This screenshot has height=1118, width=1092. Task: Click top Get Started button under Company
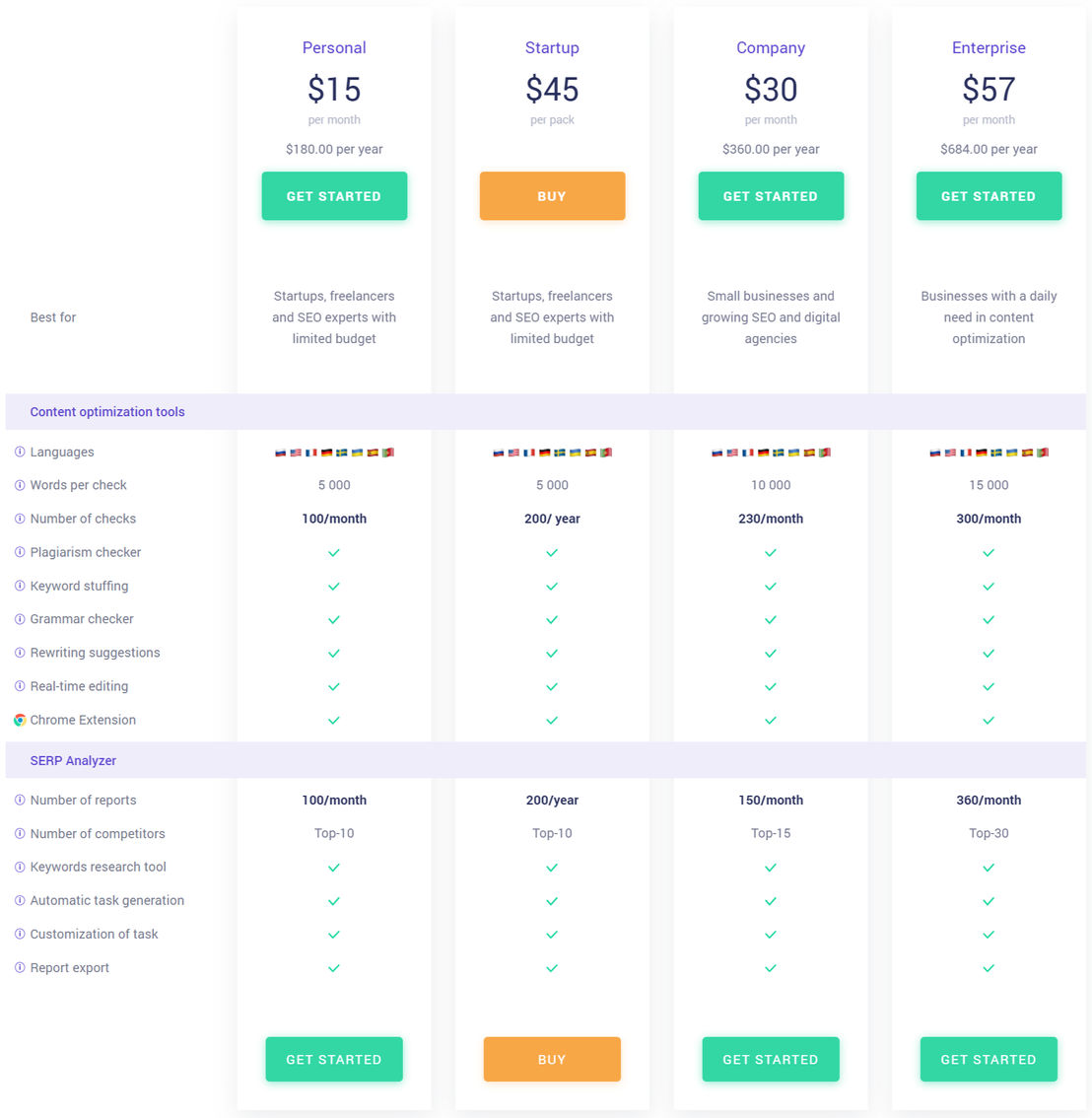coord(771,196)
